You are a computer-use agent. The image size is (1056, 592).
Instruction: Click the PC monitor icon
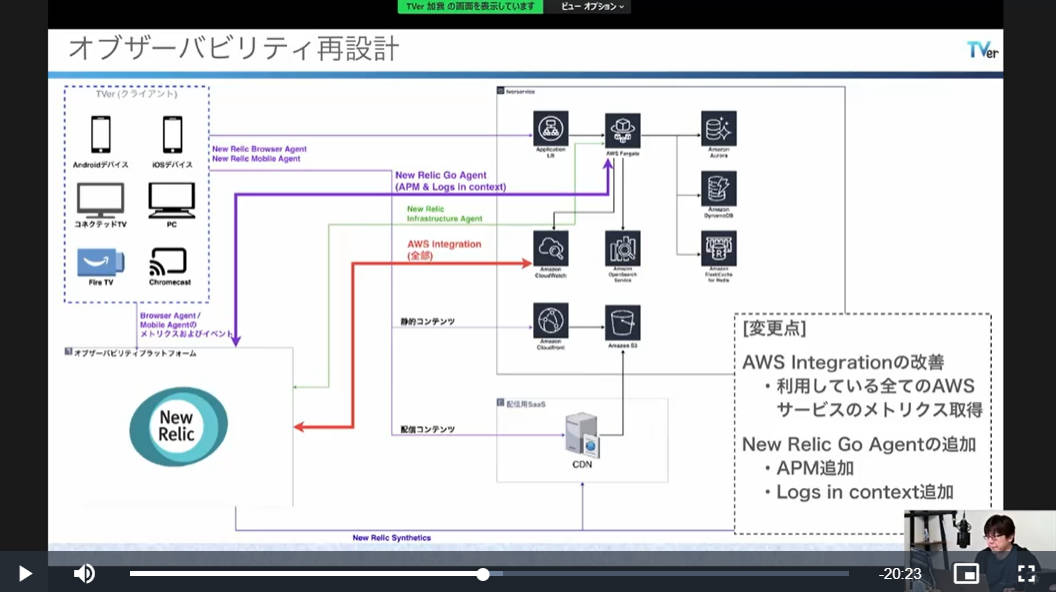coord(172,199)
